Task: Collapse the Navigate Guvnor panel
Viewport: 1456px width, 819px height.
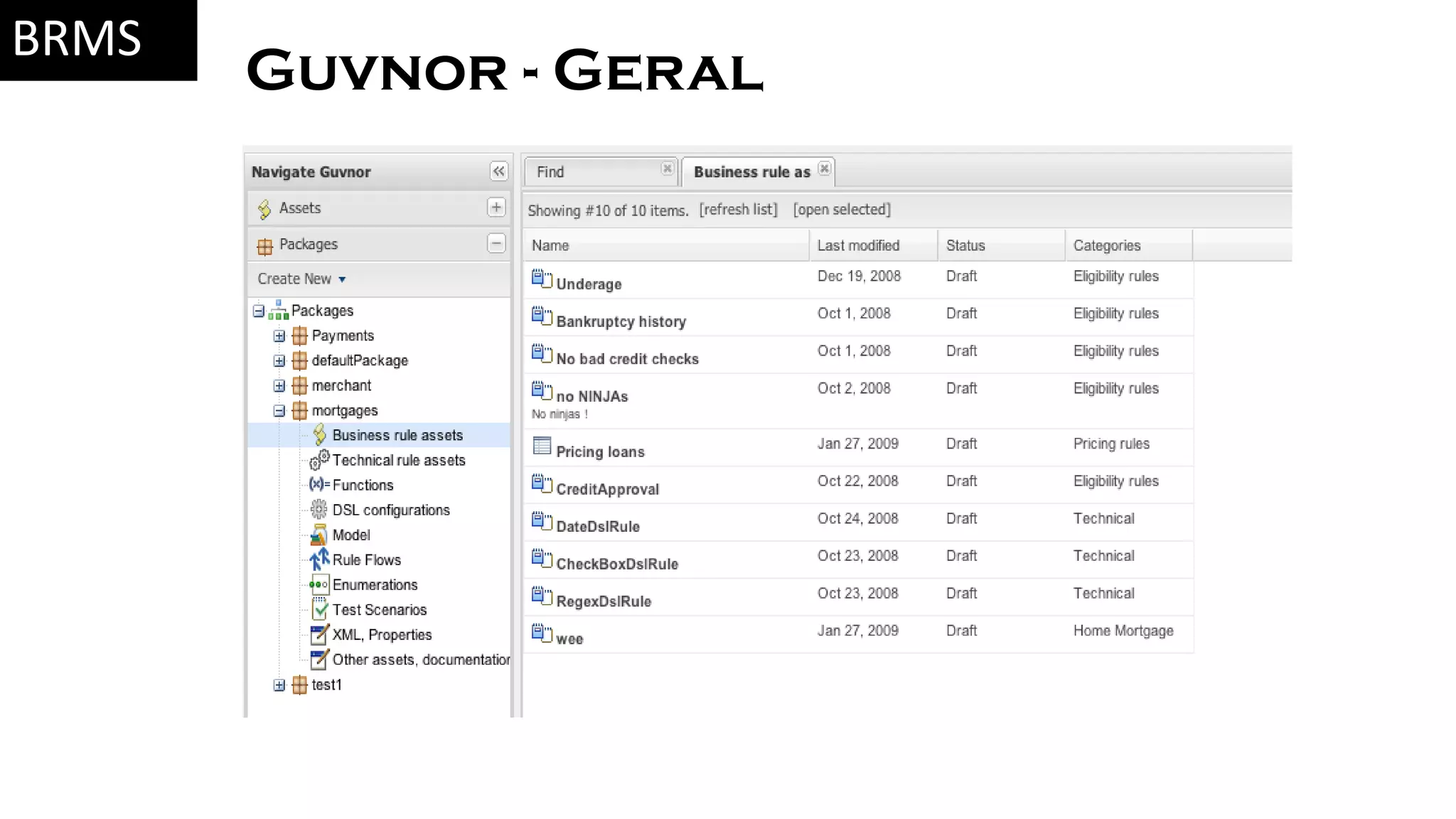Action: [498, 171]
